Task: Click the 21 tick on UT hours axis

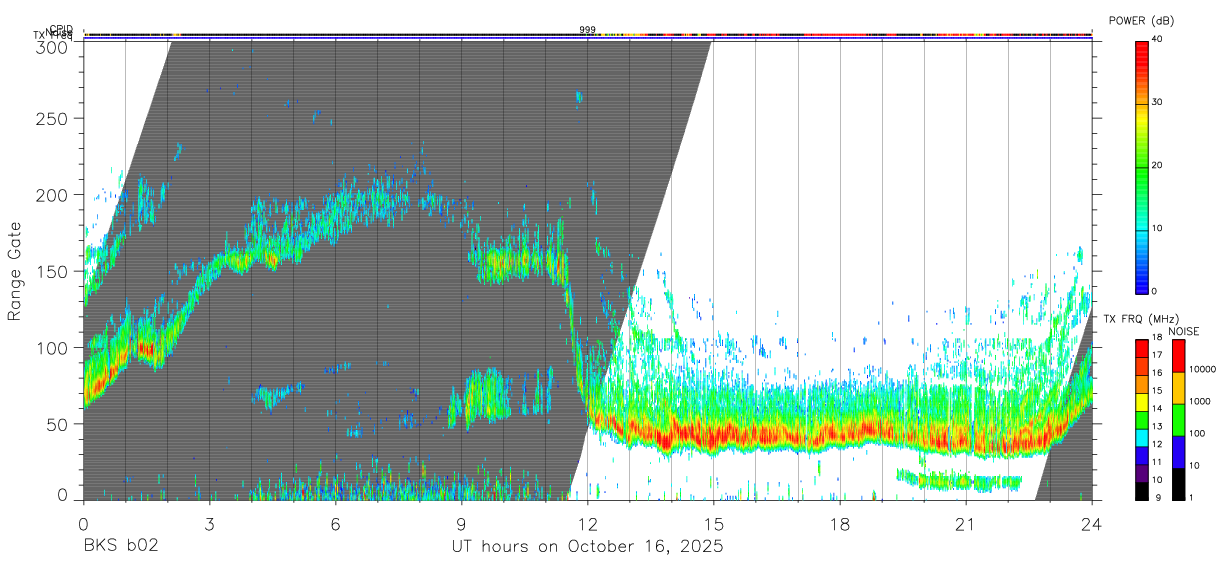Action: click(965, 523)
